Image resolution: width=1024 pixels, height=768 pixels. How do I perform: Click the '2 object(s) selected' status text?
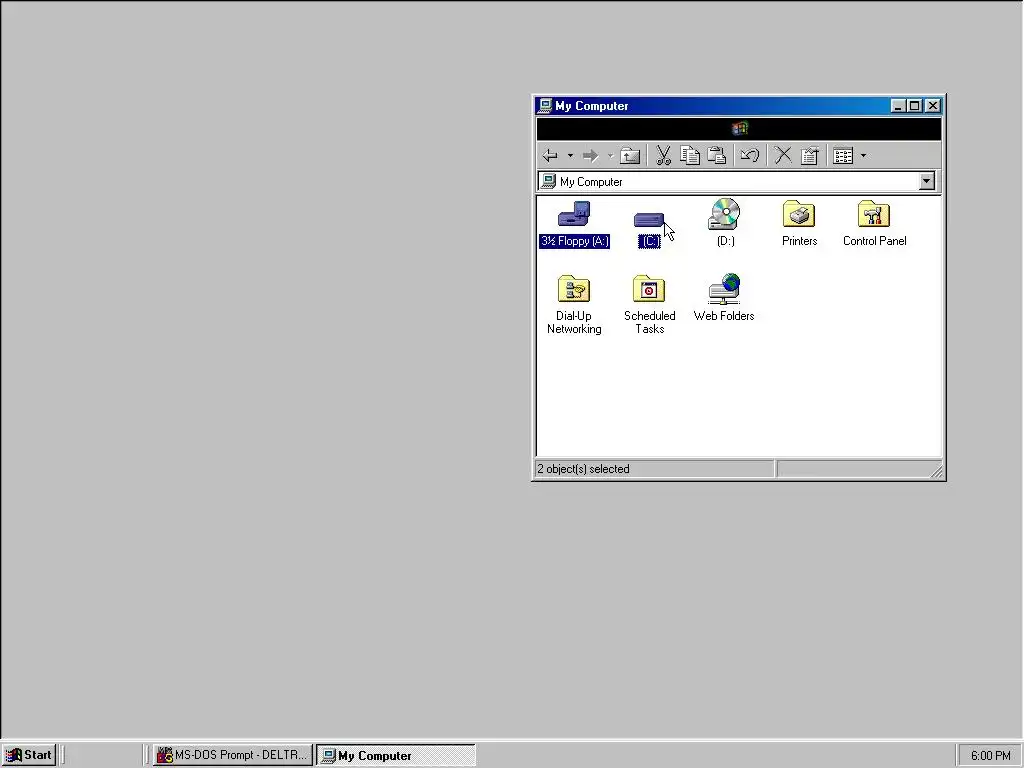(x=583, y=469)
